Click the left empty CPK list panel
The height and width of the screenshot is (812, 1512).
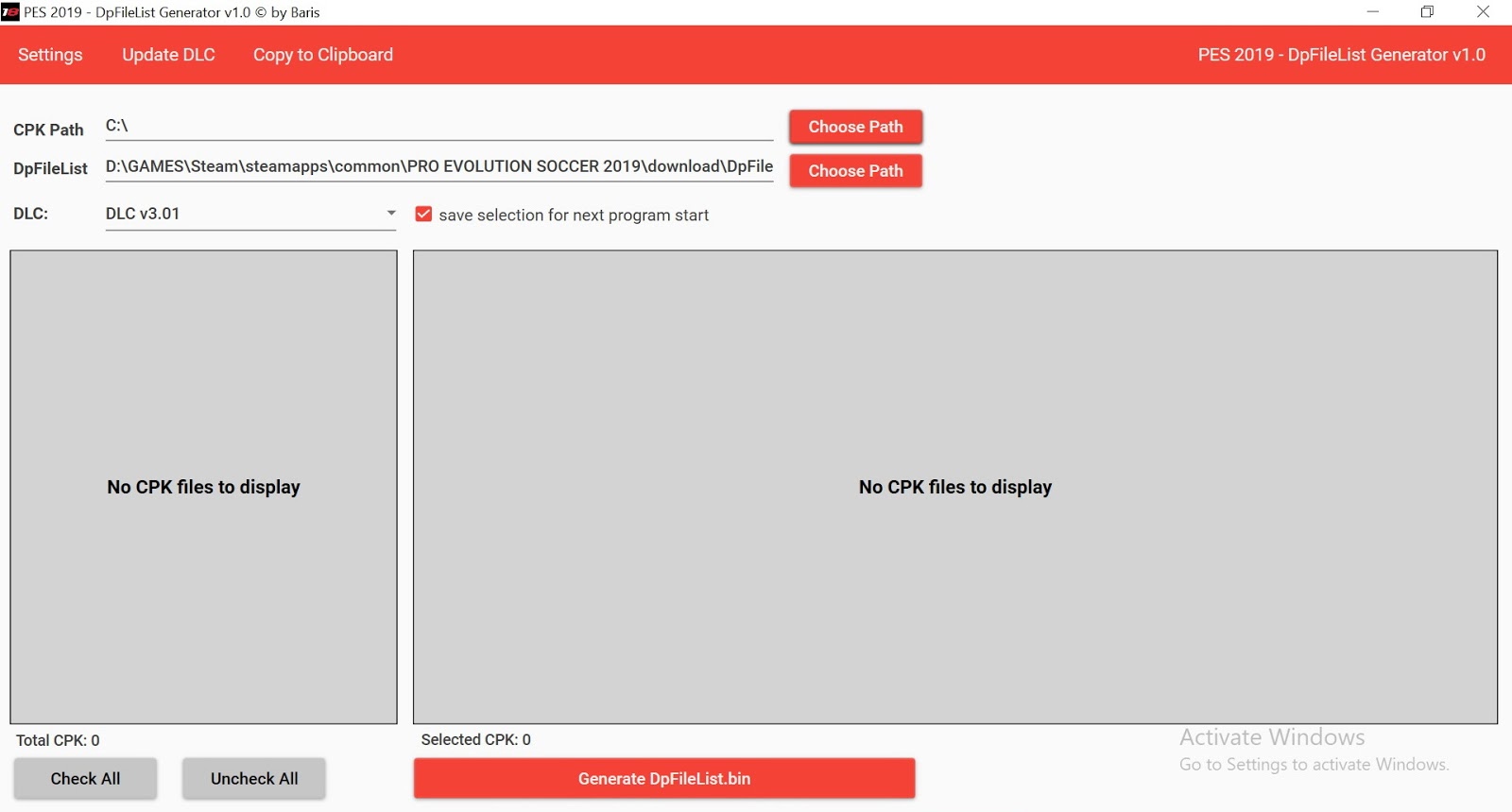(203, 487)
